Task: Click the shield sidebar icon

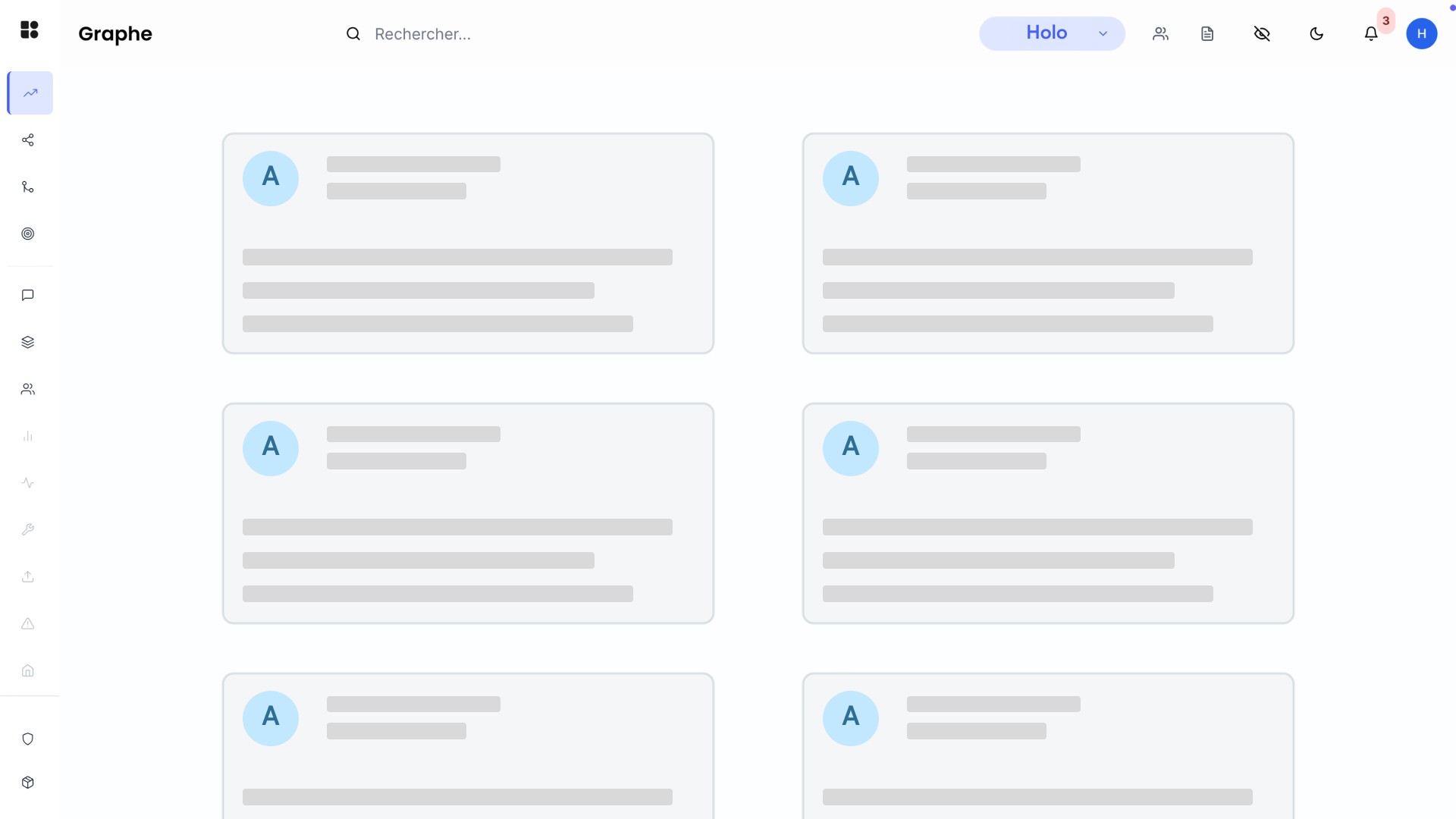Action: (28, 739)
